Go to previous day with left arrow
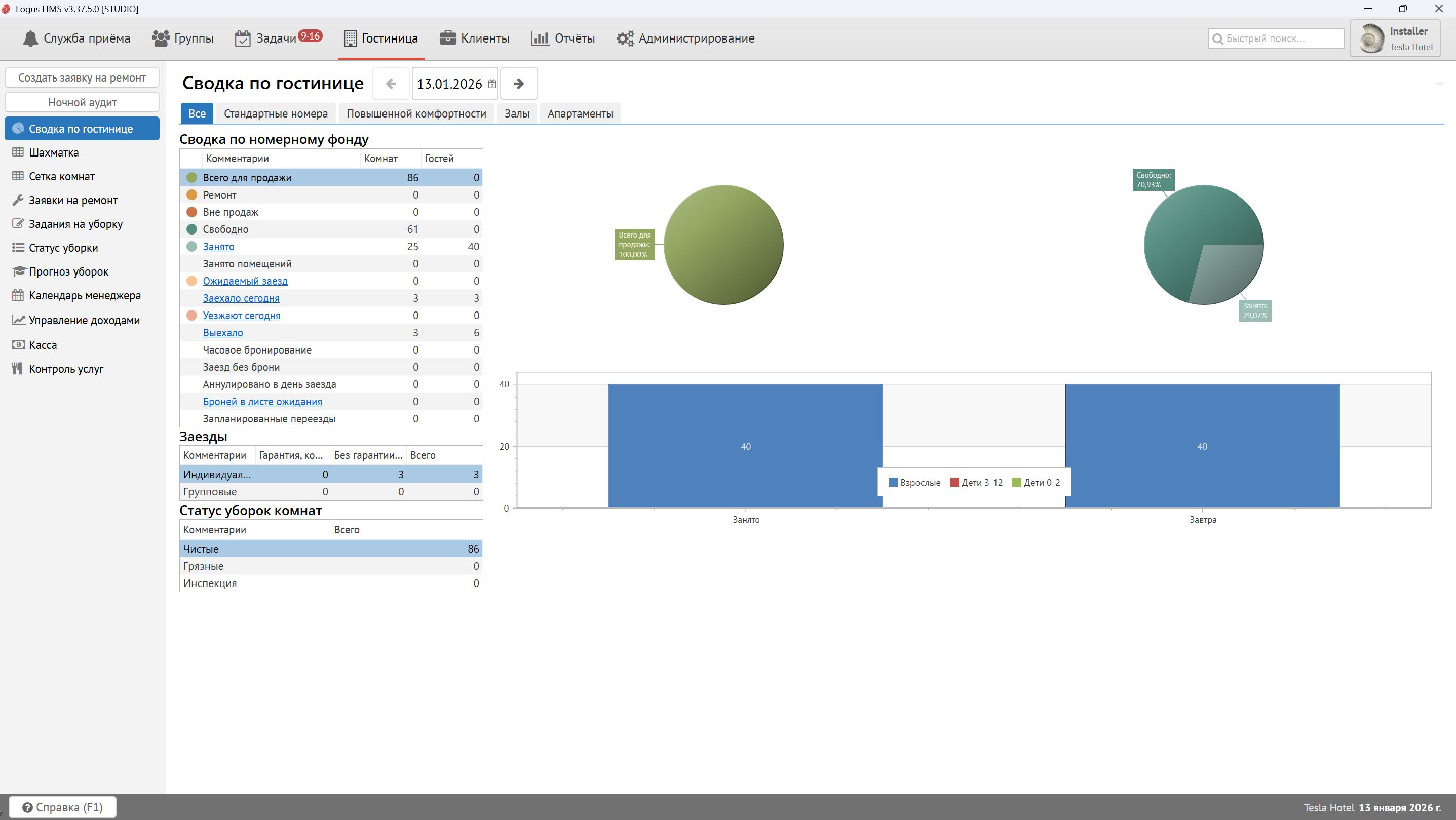1456x820 pixels. pos(391,84)
